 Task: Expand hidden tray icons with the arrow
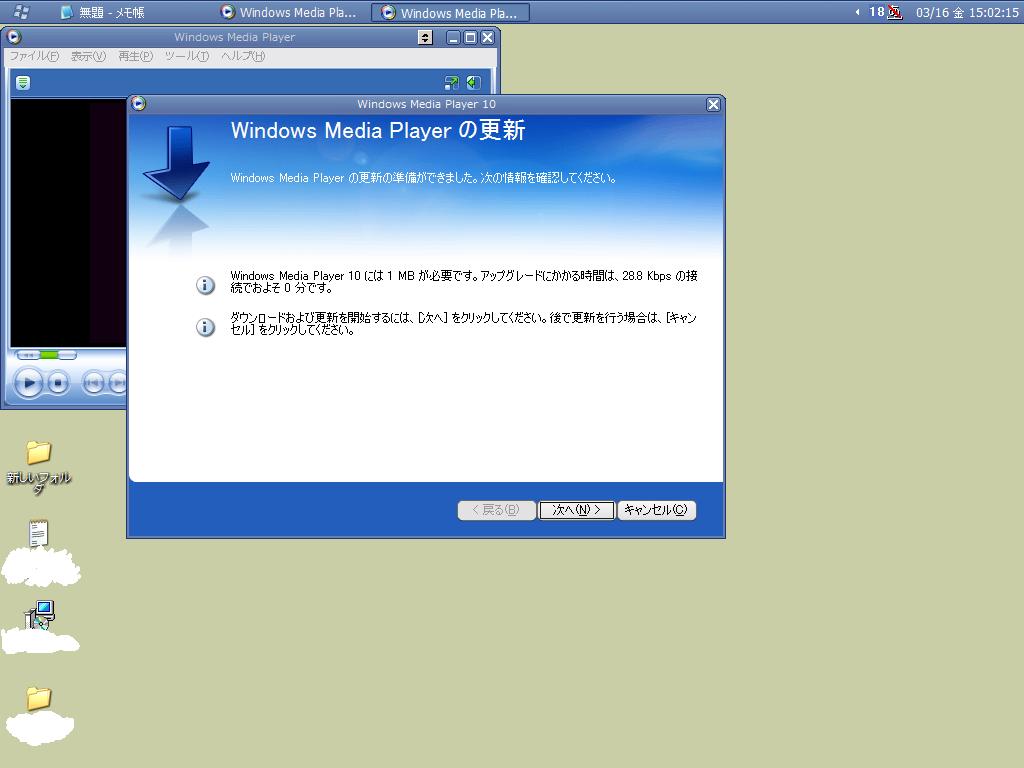click(857, 12)
